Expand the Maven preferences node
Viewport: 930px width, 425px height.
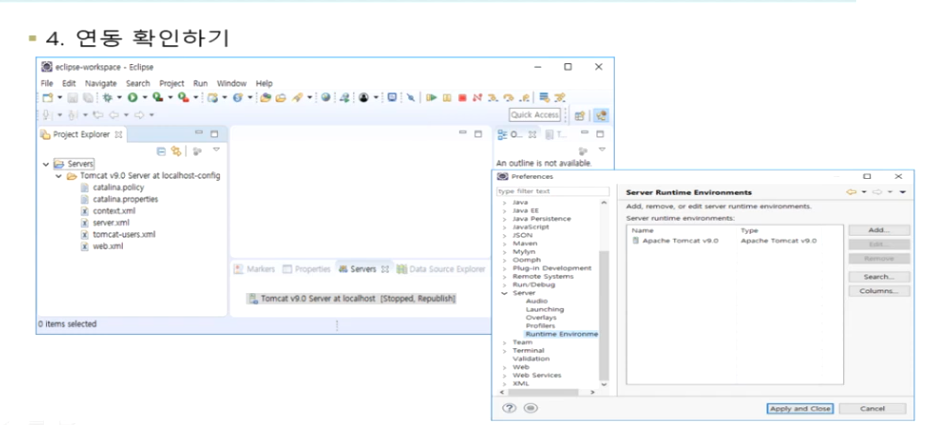[505, 244]
